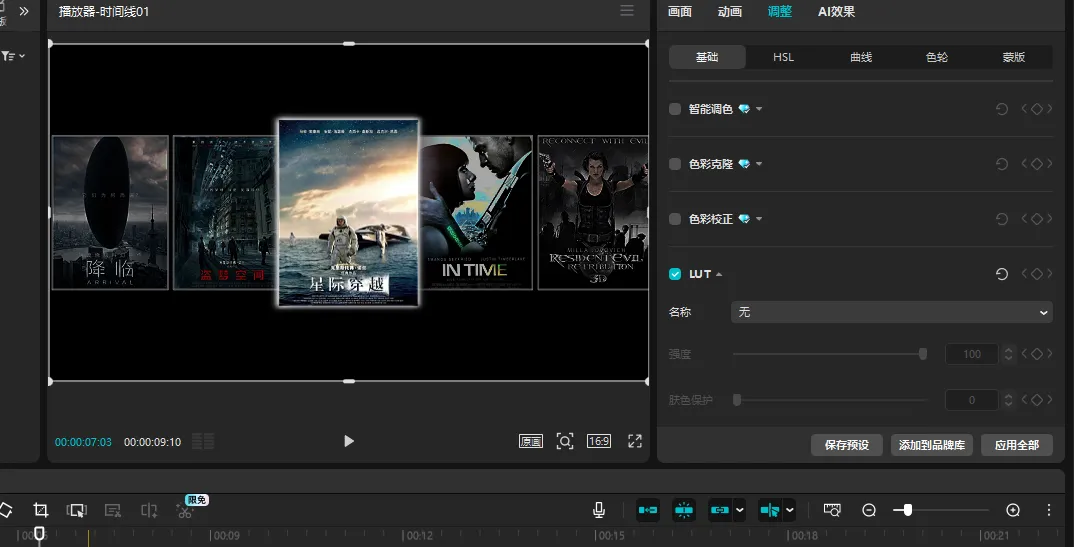
Task: Click the current timecode 00:00:07:03
Action: pos(83,442)
